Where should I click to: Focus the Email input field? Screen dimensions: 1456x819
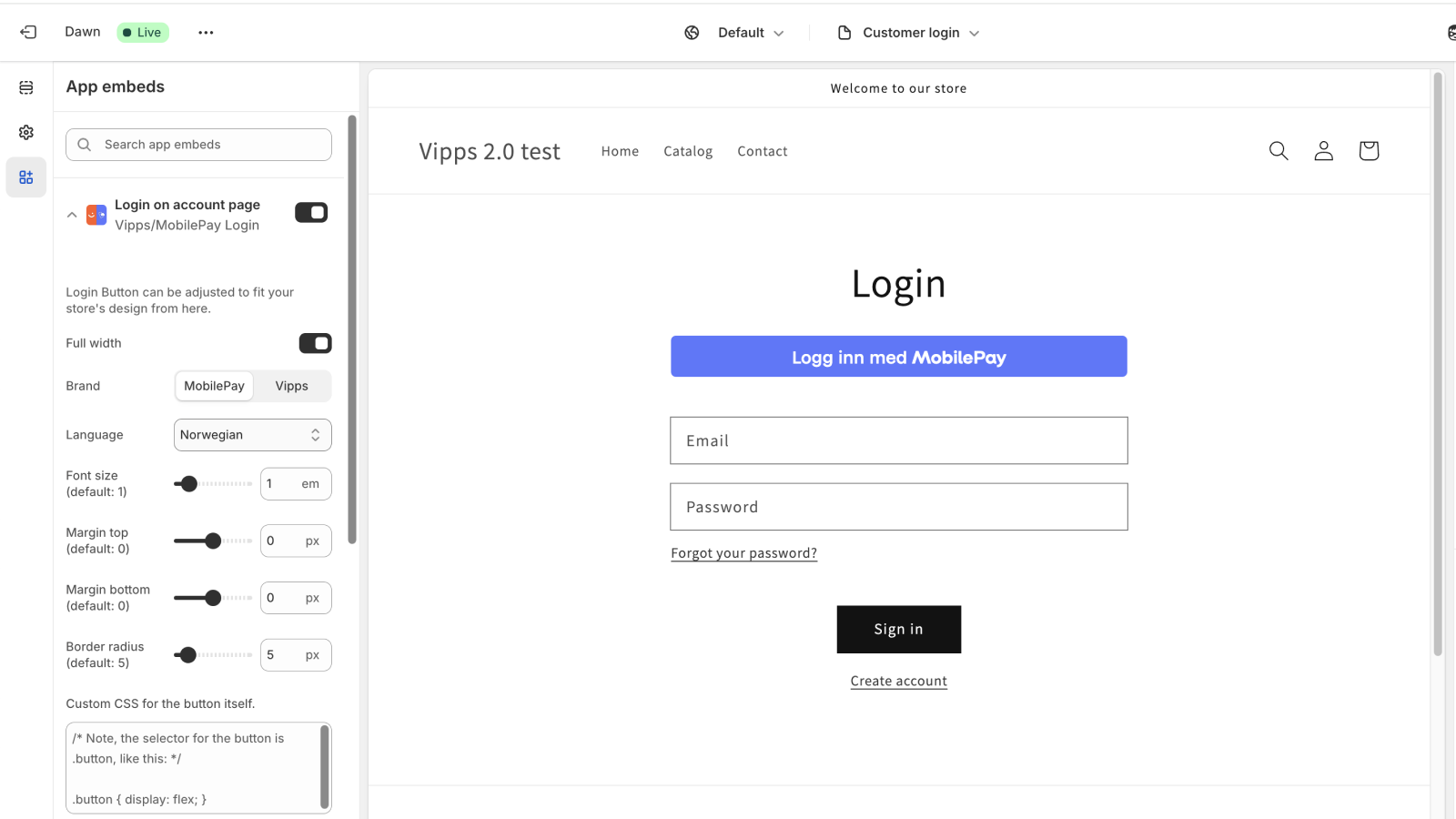pyautogui.click(x=899, y=440)
